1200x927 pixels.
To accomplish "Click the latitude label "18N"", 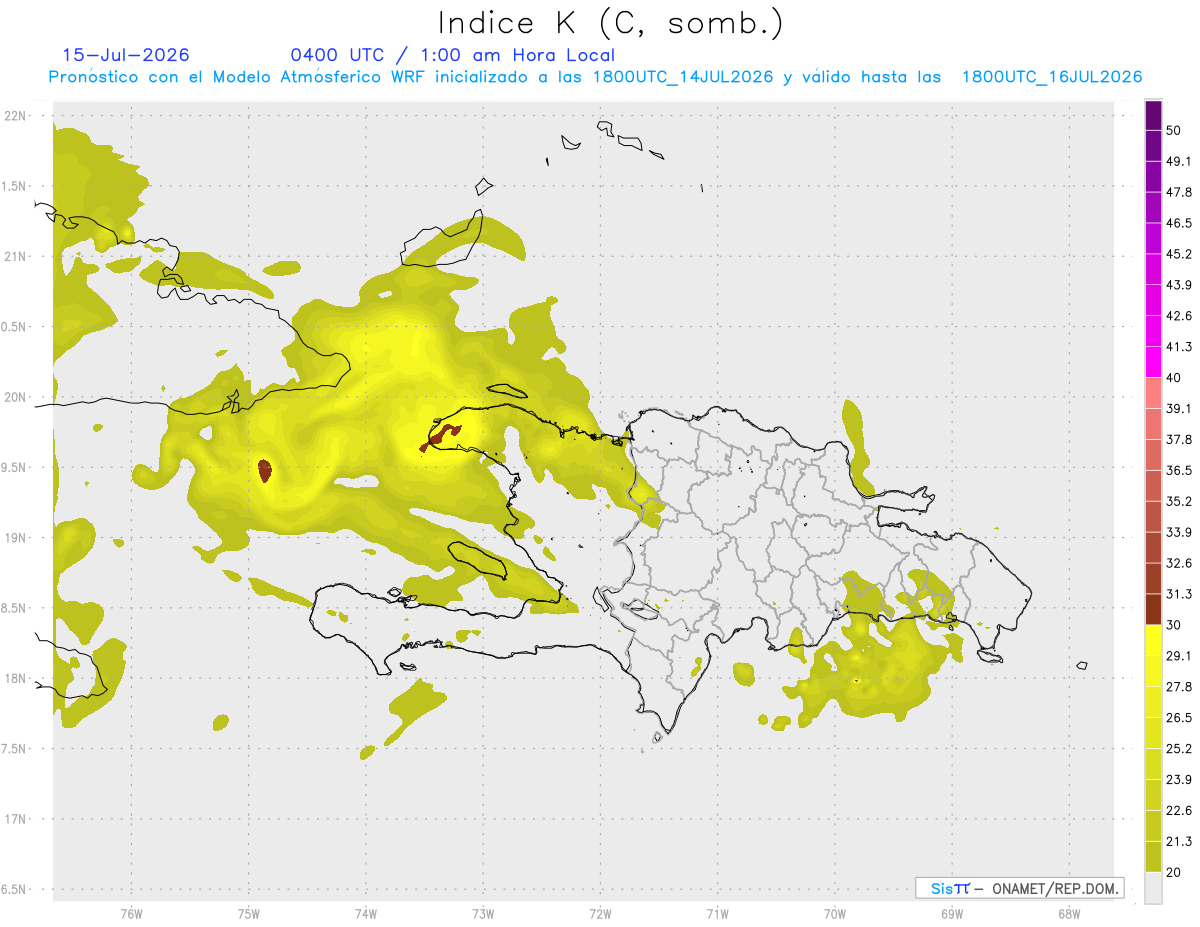I will pos(17,678).
